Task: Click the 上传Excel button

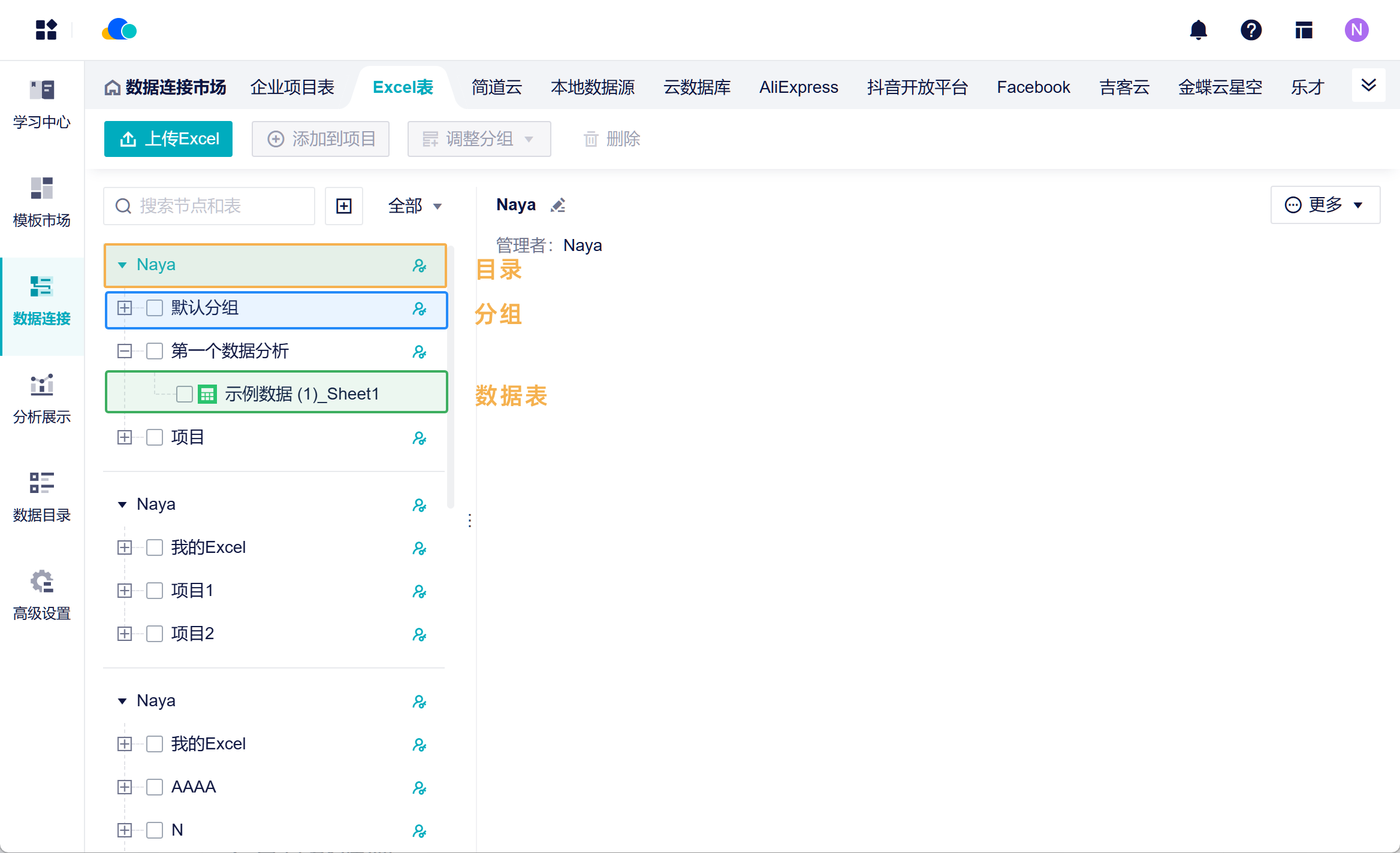Action: [x=168, y=139]
